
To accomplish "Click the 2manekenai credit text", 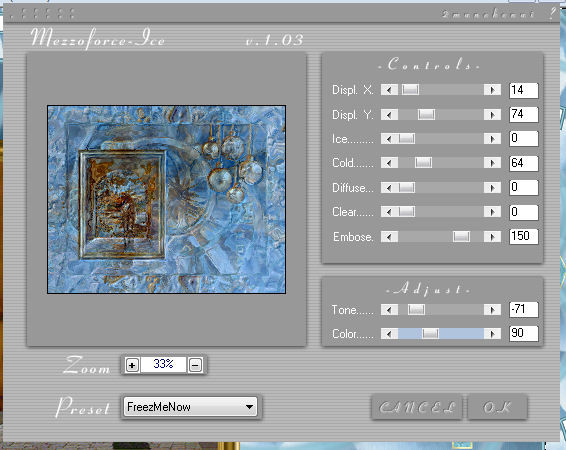I will coord(488,14).
